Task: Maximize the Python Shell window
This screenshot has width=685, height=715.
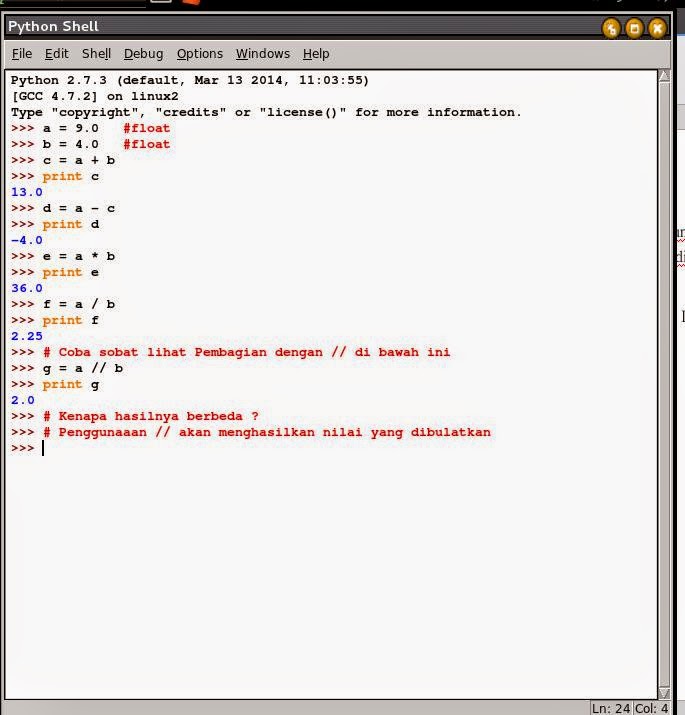Action: pos(634,29)
